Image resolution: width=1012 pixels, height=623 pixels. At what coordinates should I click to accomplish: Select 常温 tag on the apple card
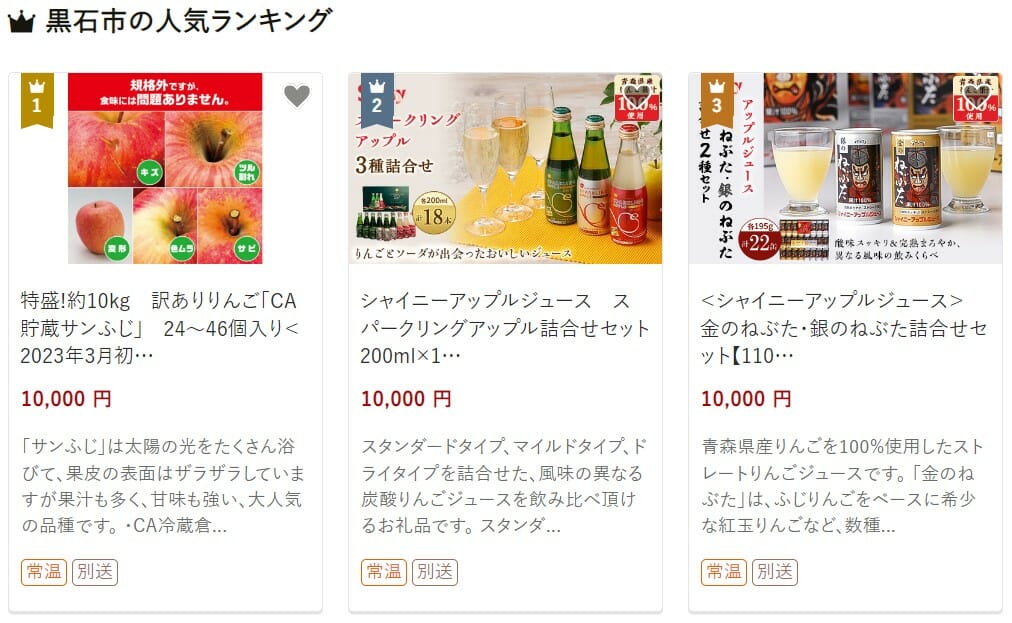click(x=44, y=572)
